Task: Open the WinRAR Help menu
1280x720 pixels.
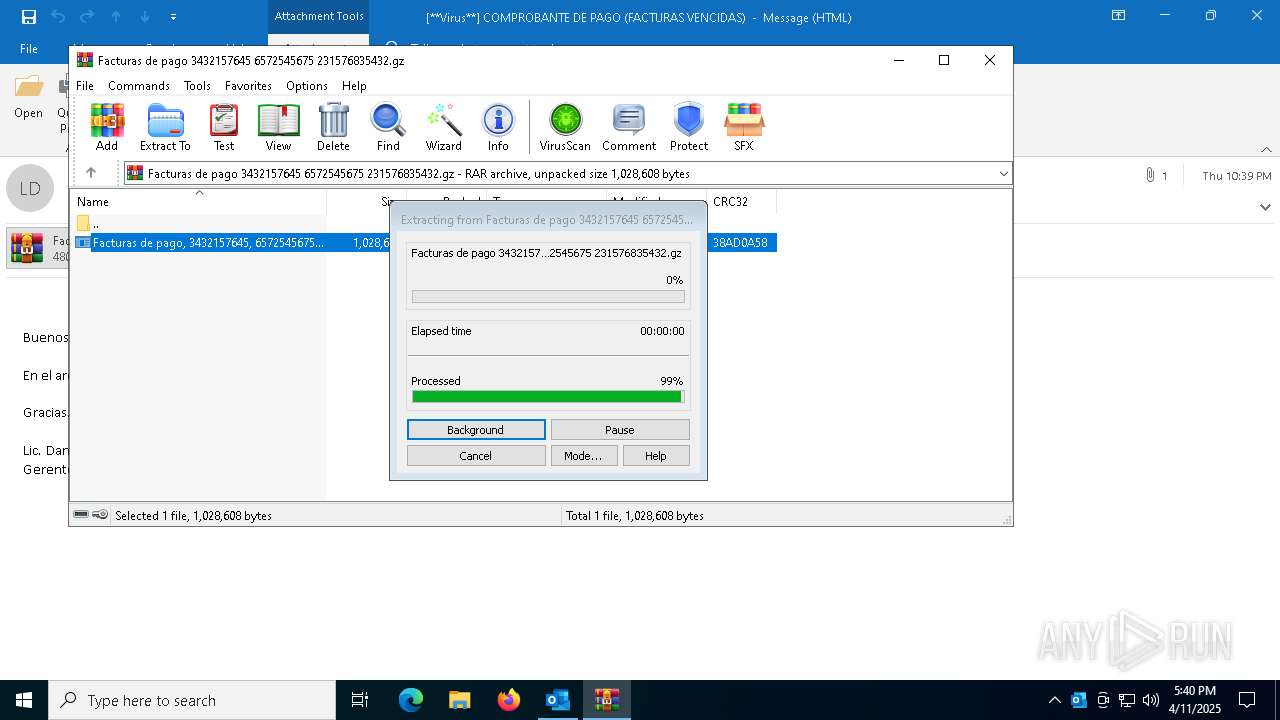Action: point(354,86)
